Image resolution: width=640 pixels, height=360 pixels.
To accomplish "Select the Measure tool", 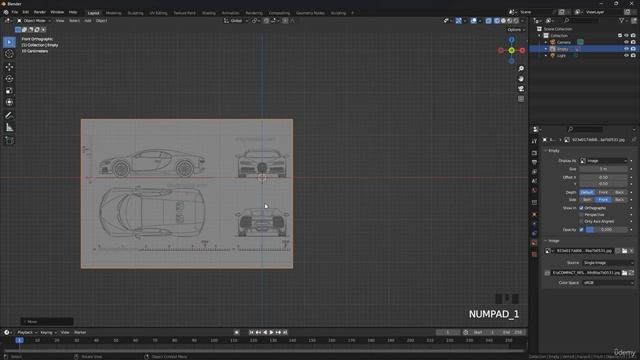I will 9,128.
